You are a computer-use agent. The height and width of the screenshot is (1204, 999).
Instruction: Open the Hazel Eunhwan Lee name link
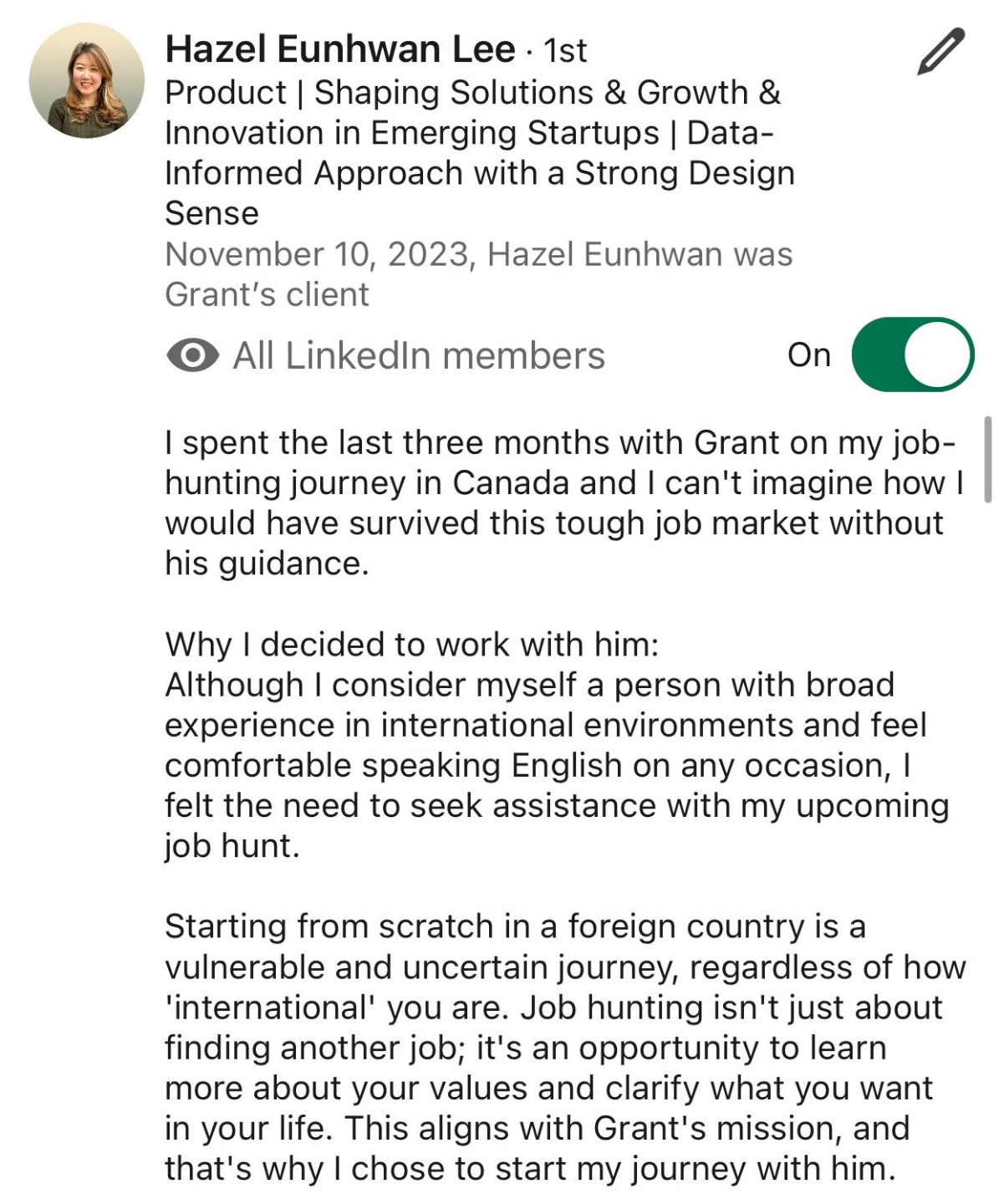pos(339,49)
